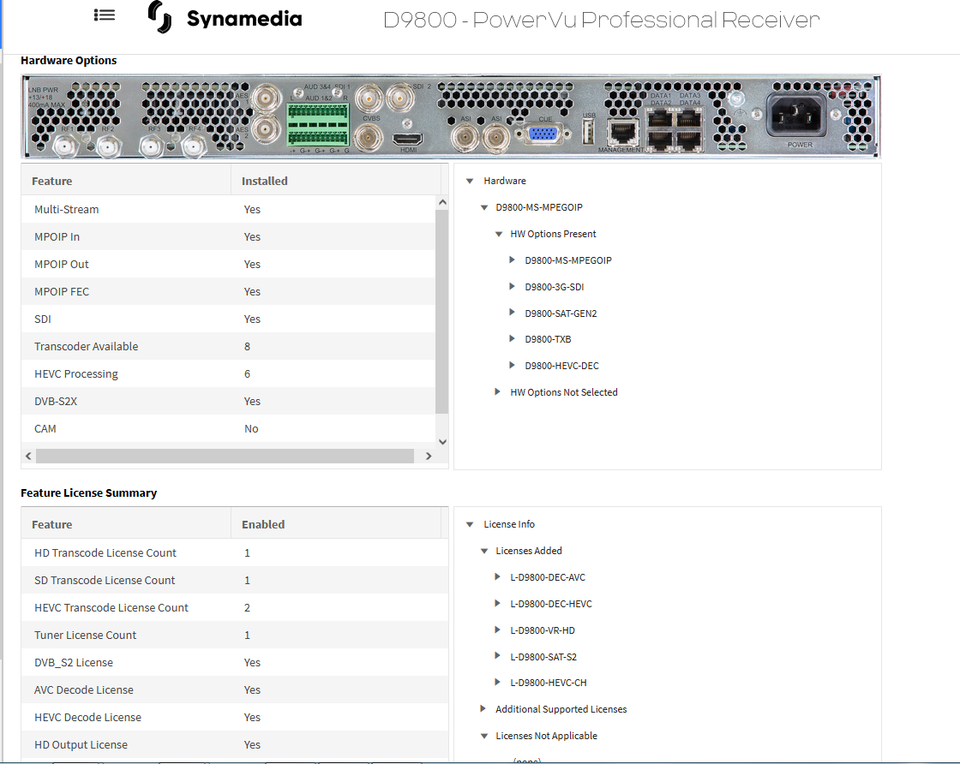Collapse the Hardware tree root
Screen dimensions: 960x764
[x=469, y=181]
